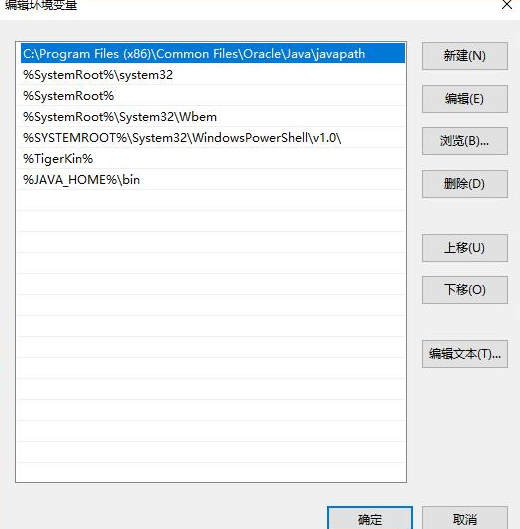Click the 新建(N) button
This screenshot has width=520, height=529.
click(x=465, y=56)
